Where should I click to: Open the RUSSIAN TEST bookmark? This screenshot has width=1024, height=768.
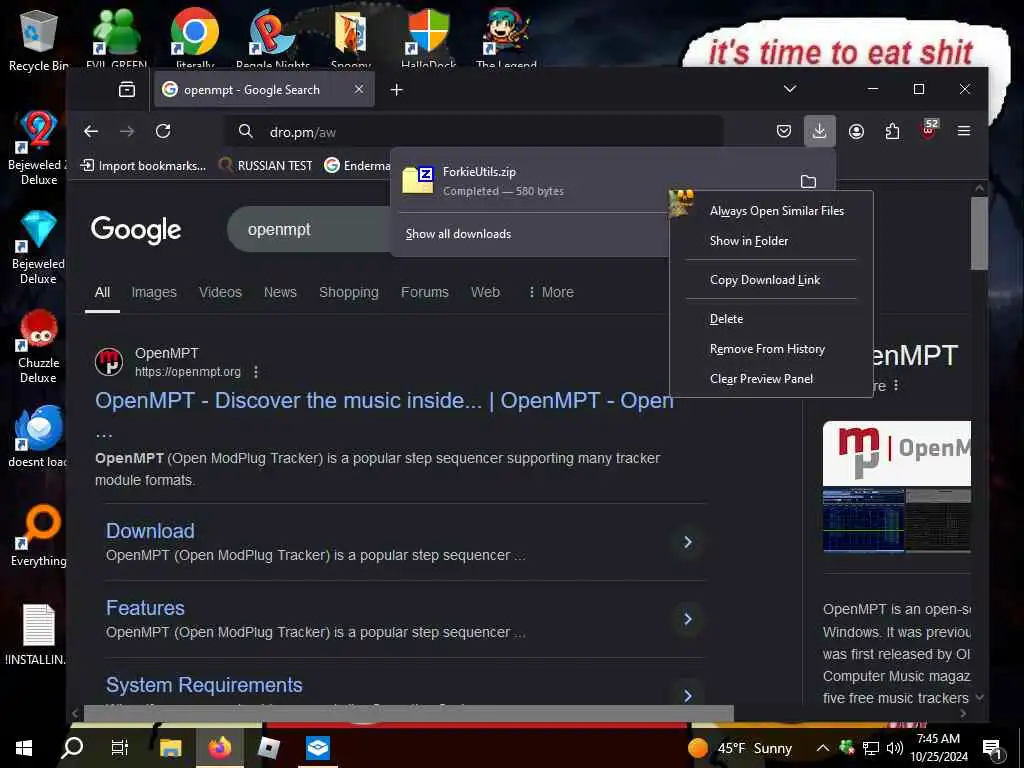click(266, 165)
